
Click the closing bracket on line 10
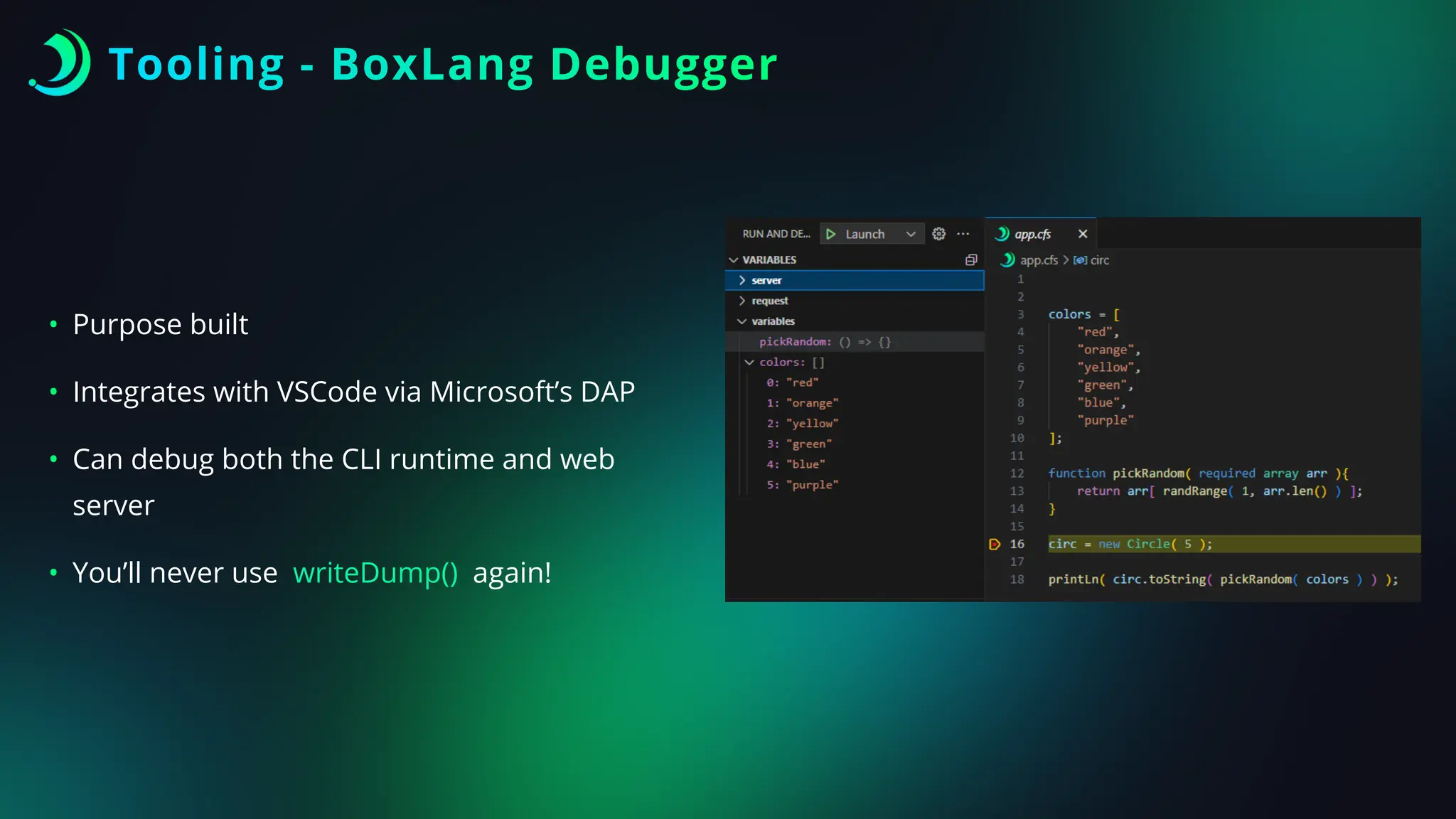point(1055,438)
